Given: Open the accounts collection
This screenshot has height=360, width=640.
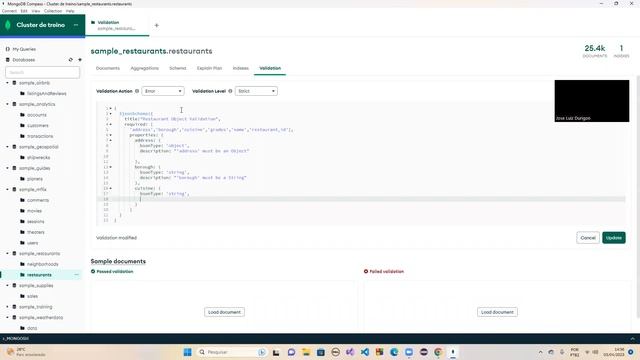Looking at the screenshot, I should 37,115.
